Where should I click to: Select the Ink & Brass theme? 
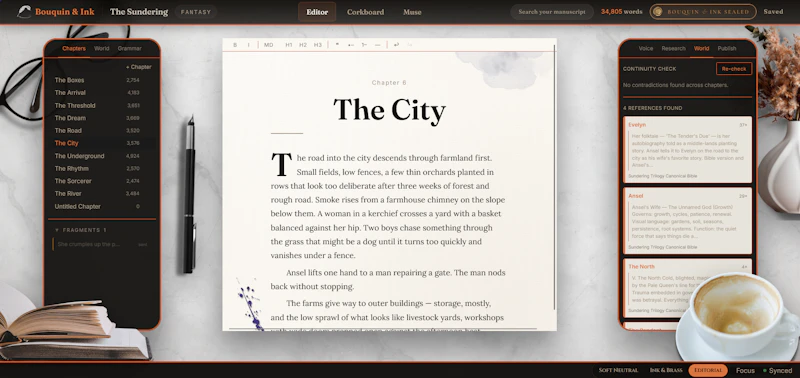coord(666,370)
